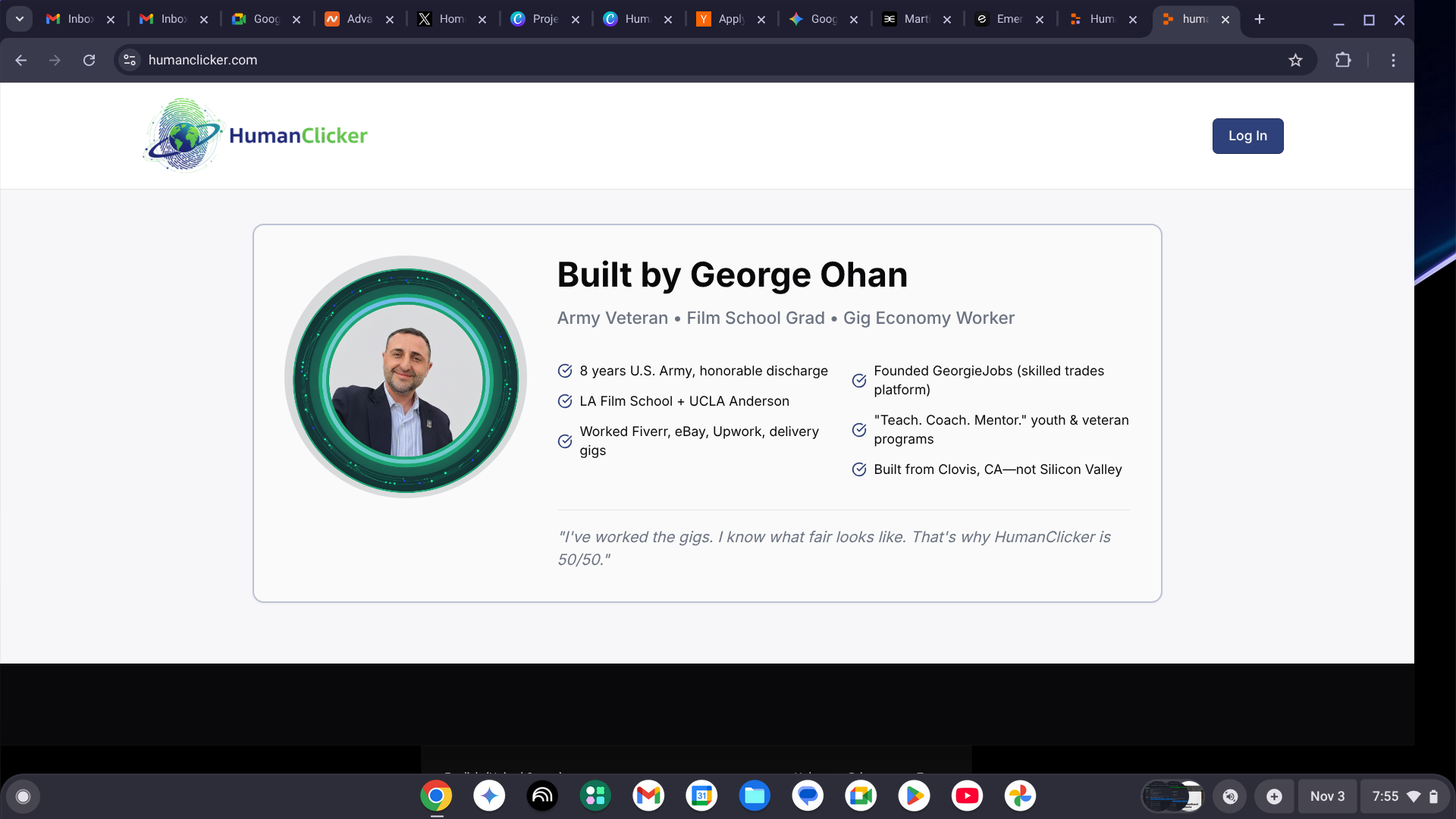Click the Log In button
Viewport: 1456px width, 819px height.
click(1247, 136)
